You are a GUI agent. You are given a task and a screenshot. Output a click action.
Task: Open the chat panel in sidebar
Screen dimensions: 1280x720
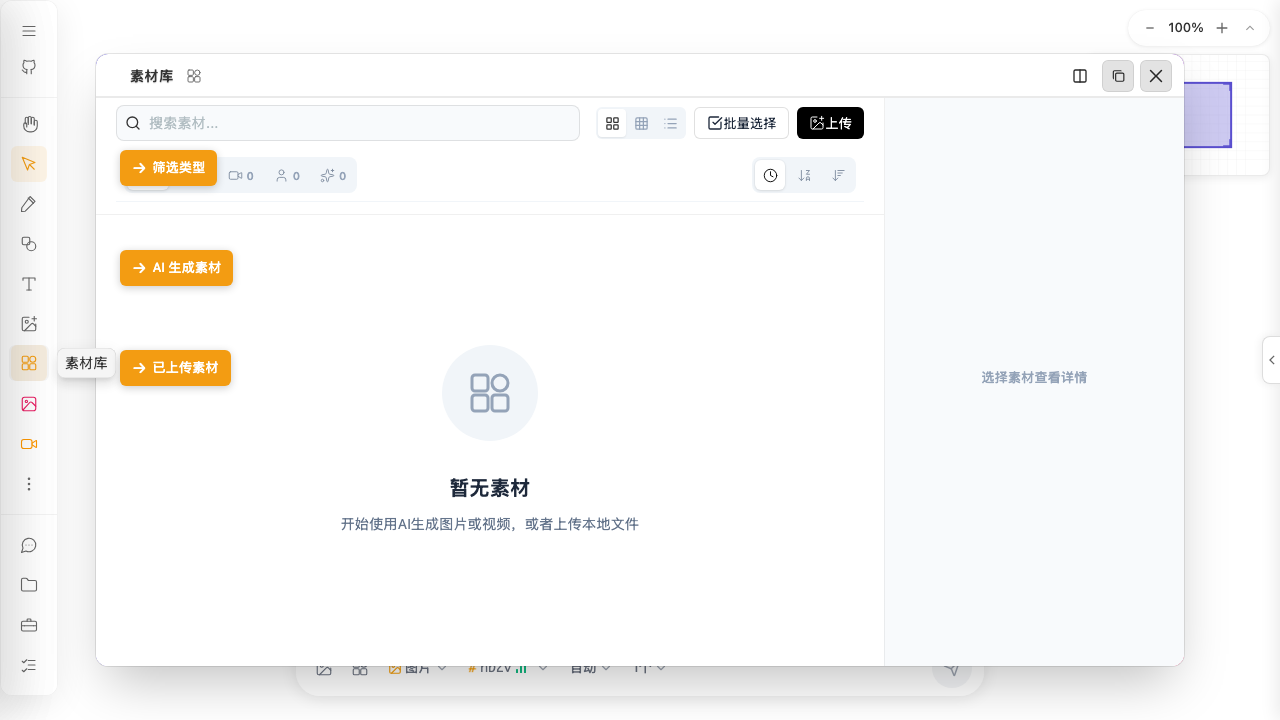pos(29,545)
